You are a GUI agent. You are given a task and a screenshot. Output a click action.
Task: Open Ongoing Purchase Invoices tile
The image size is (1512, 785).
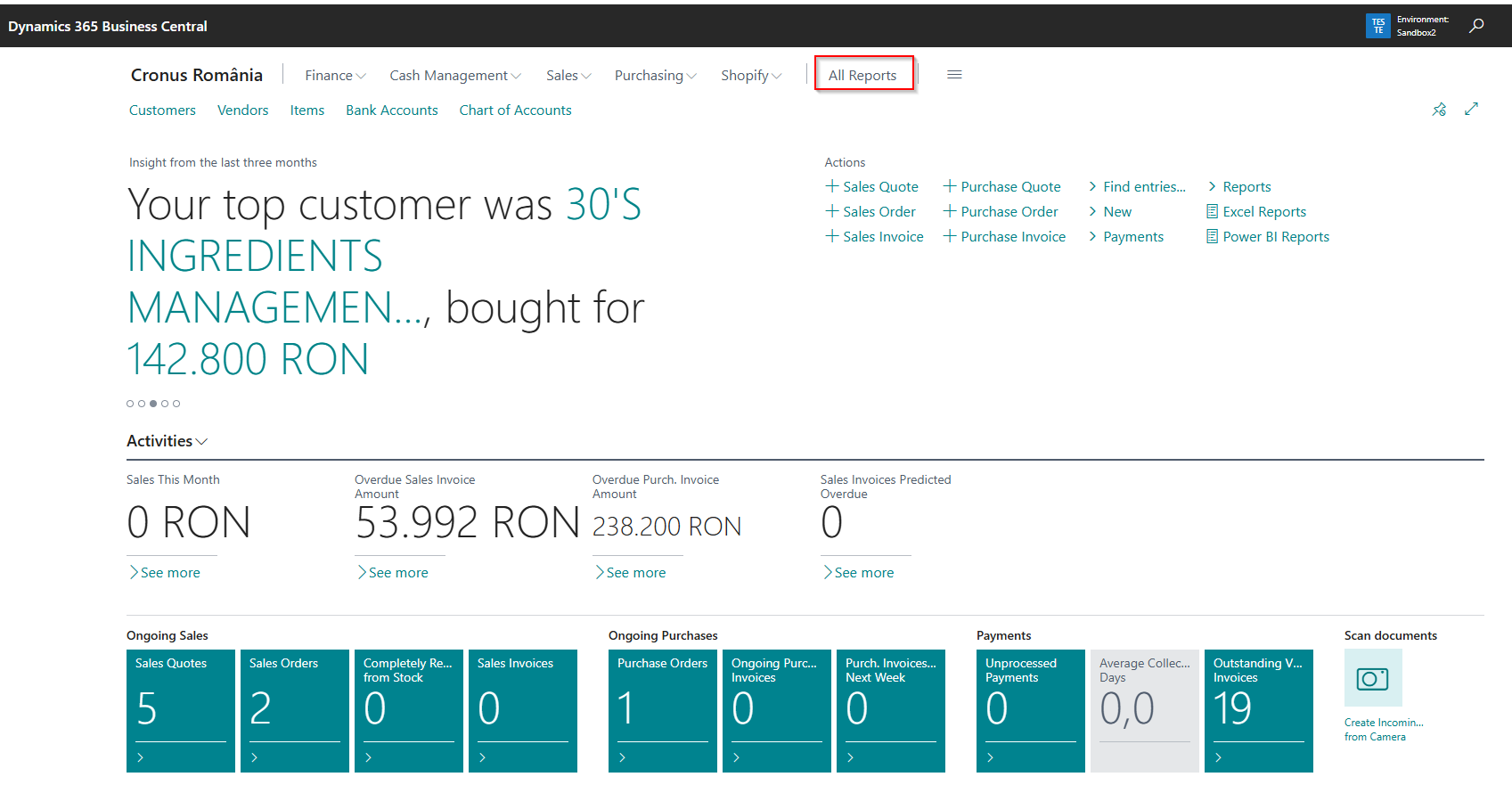[x=777, y=711]
